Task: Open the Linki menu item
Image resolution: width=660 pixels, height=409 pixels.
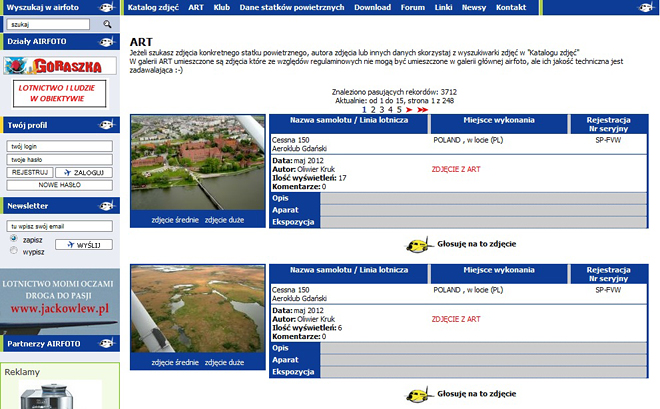Action: [x=443, y=7]
